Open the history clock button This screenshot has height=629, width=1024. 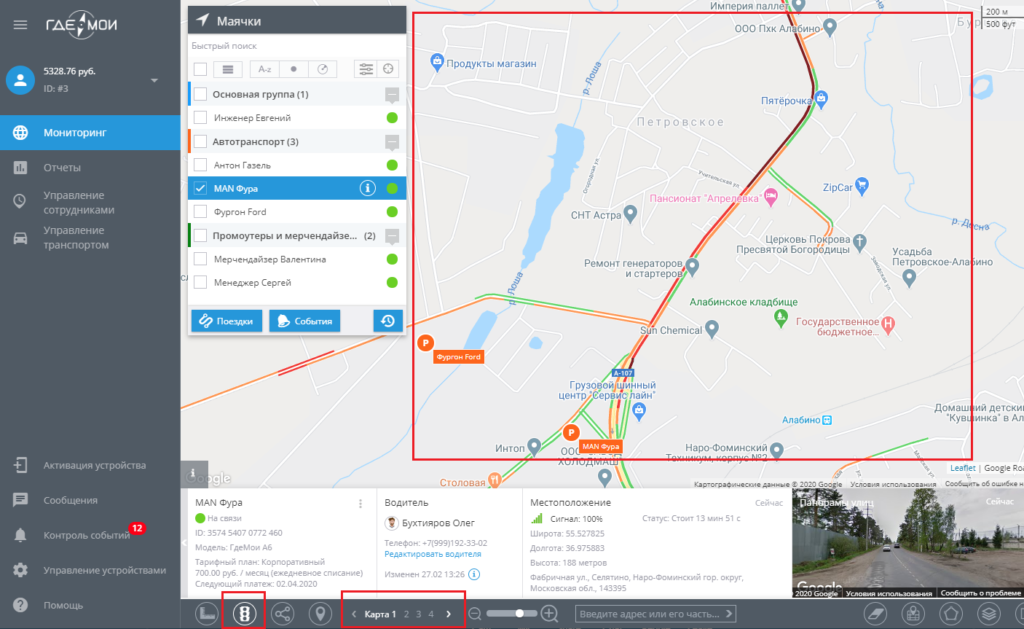[388, 321]
